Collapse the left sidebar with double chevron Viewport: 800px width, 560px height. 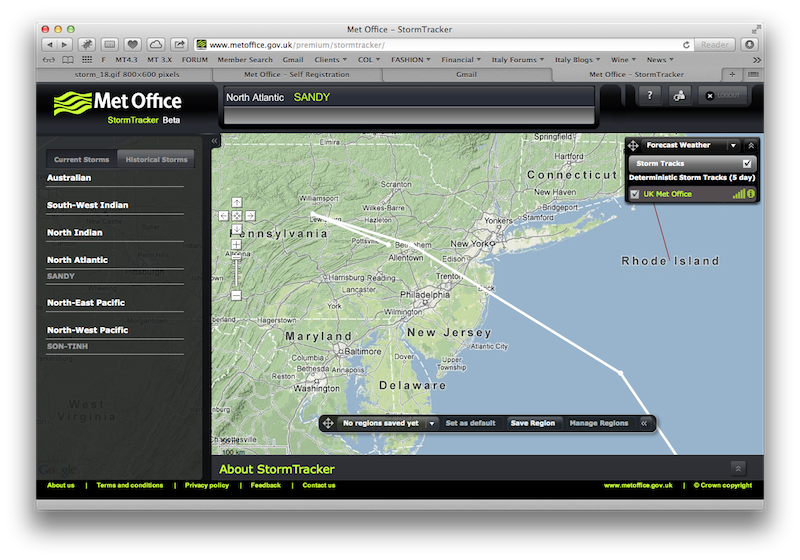point(214,142)
